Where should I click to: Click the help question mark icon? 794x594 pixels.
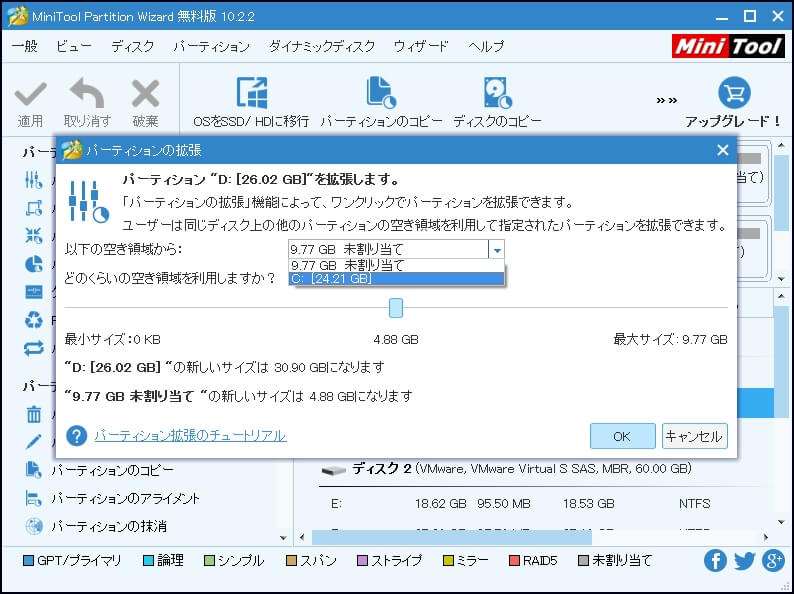click(x=76, y=435)
